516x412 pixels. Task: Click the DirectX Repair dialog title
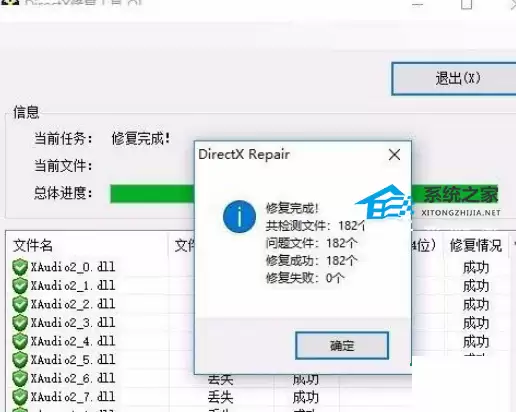pyautogui.click(x=244, y=154)
